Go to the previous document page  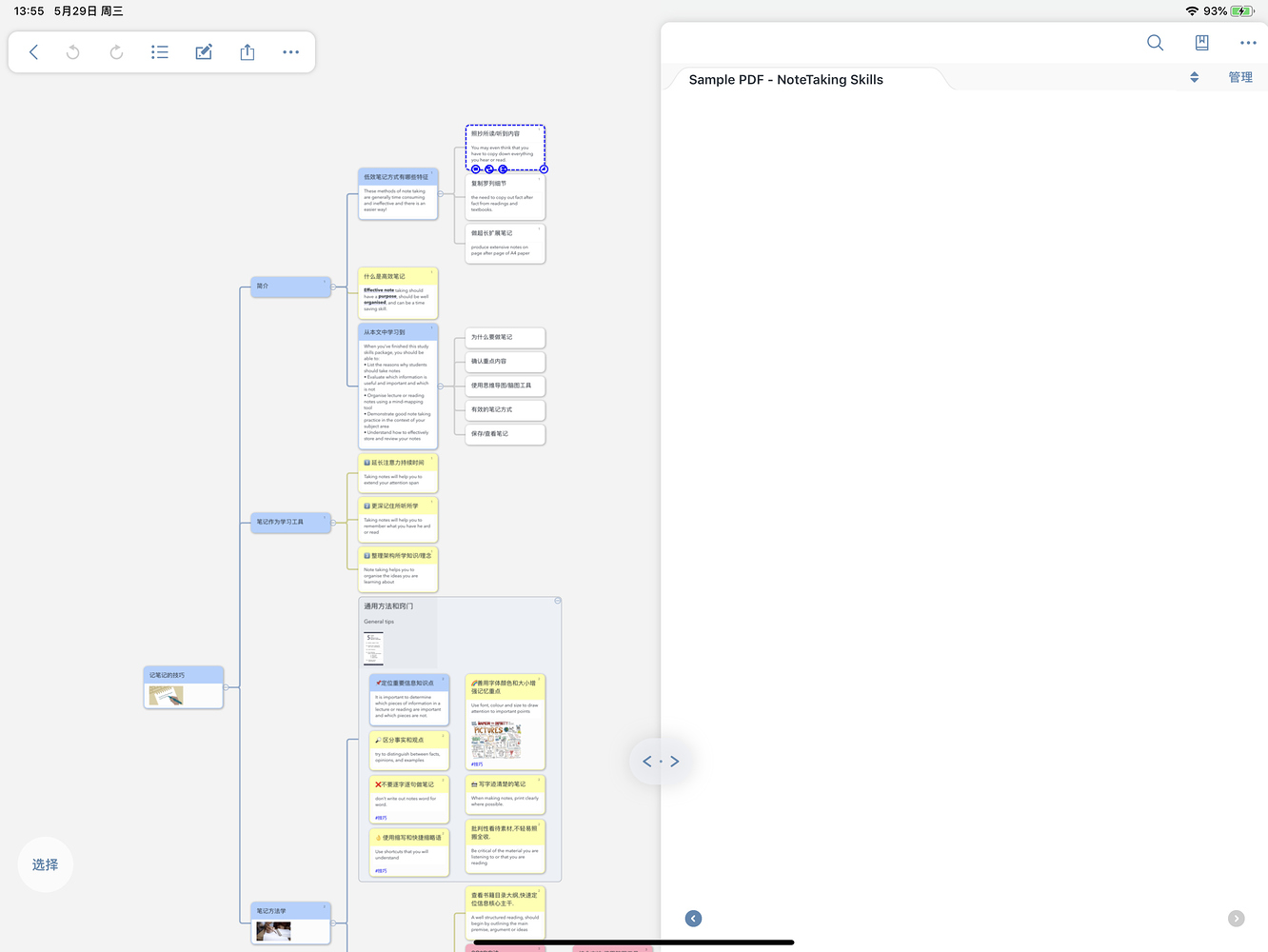coord(693,919)
